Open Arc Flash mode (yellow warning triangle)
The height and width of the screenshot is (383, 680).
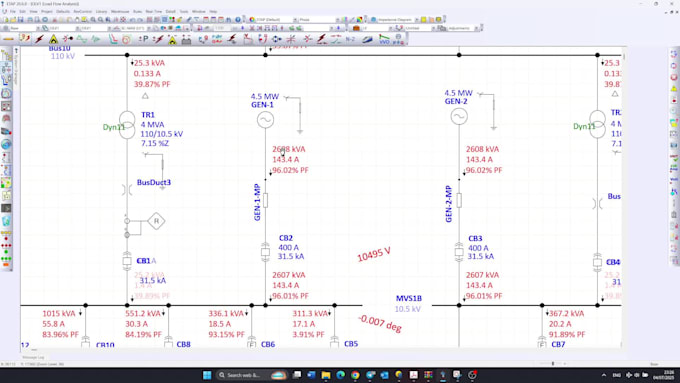click(53, 39)
